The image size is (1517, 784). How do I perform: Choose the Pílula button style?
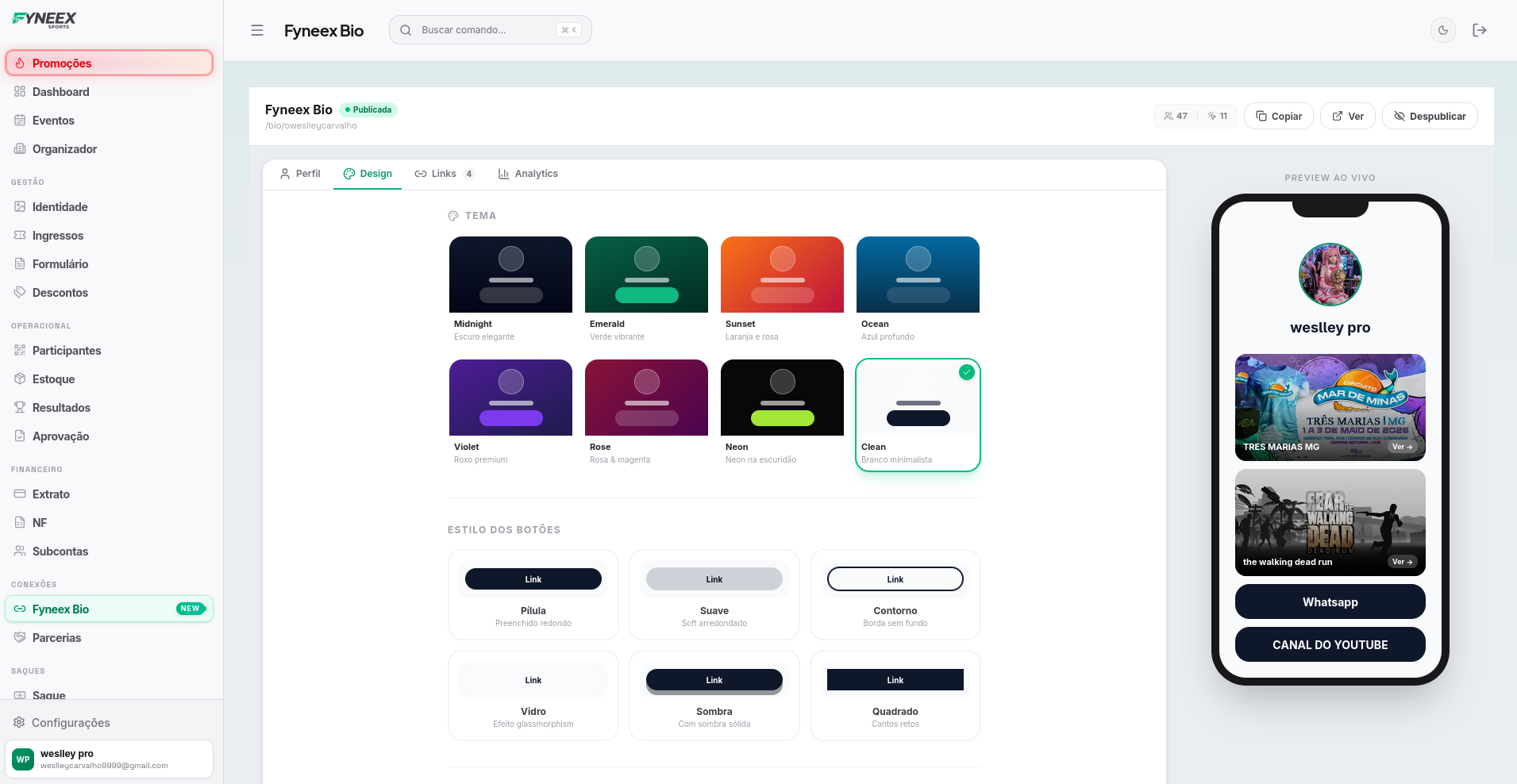point(533,594)
